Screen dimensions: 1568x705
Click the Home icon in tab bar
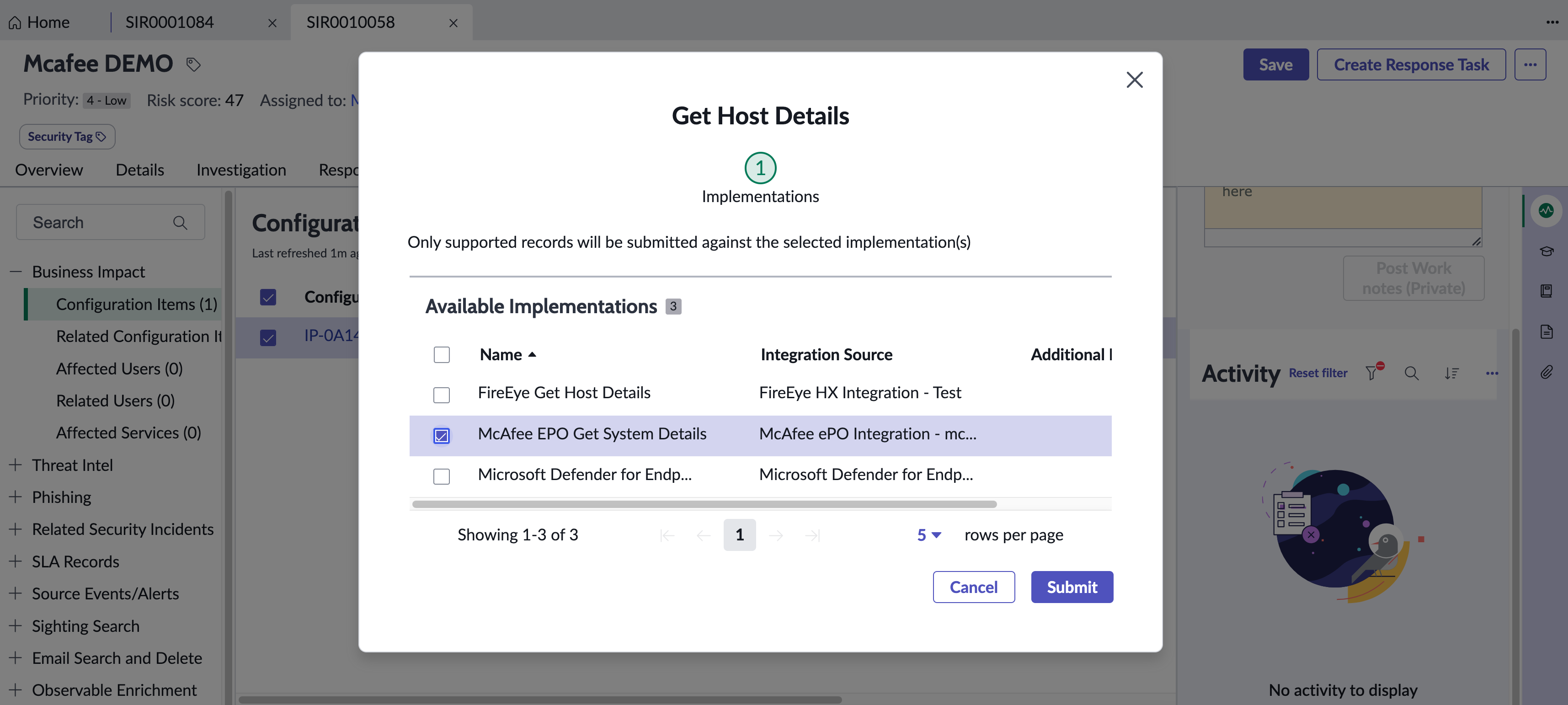click(x=15, y=23)
